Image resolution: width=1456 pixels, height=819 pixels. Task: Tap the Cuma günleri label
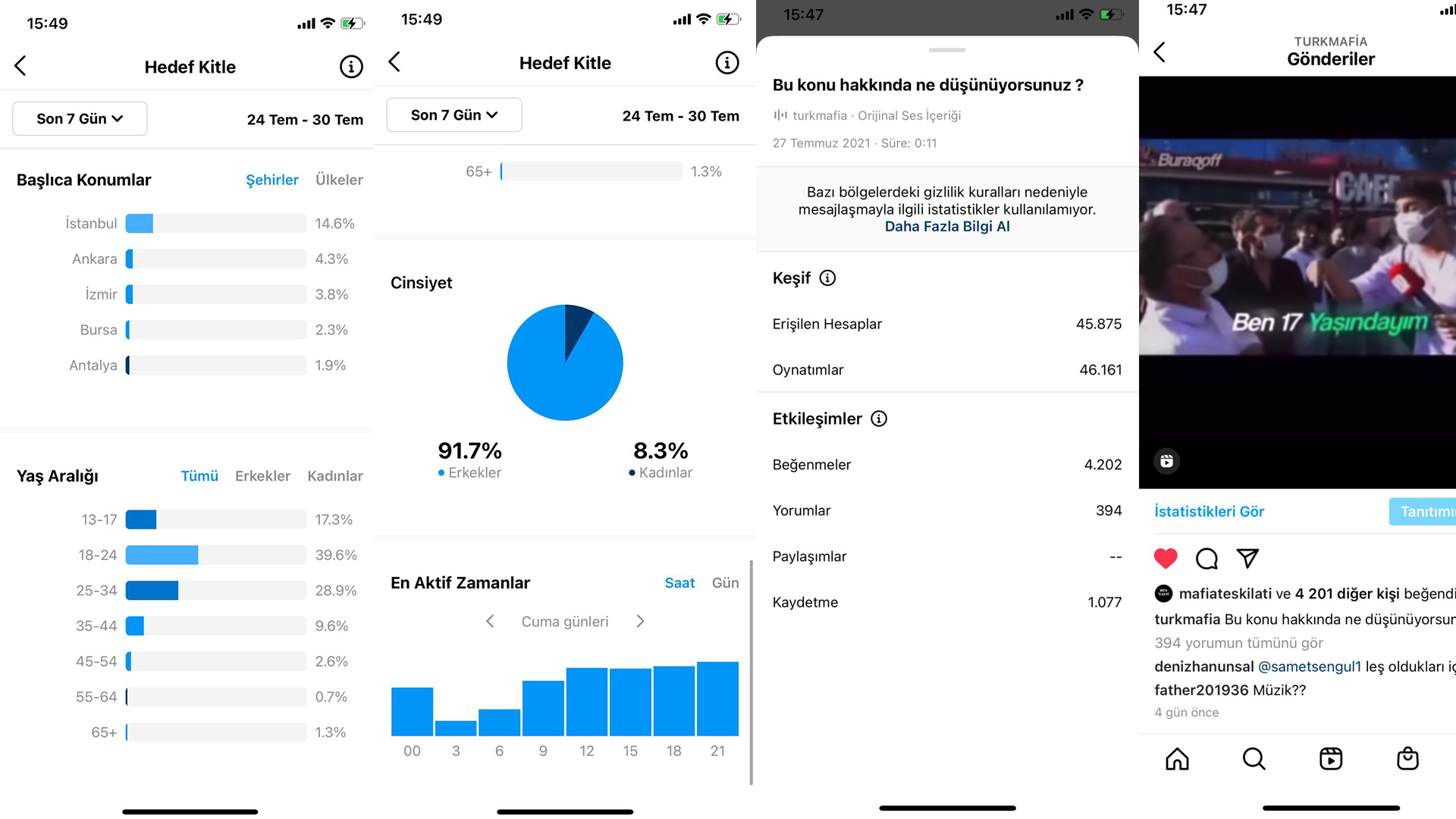[565, 622]
